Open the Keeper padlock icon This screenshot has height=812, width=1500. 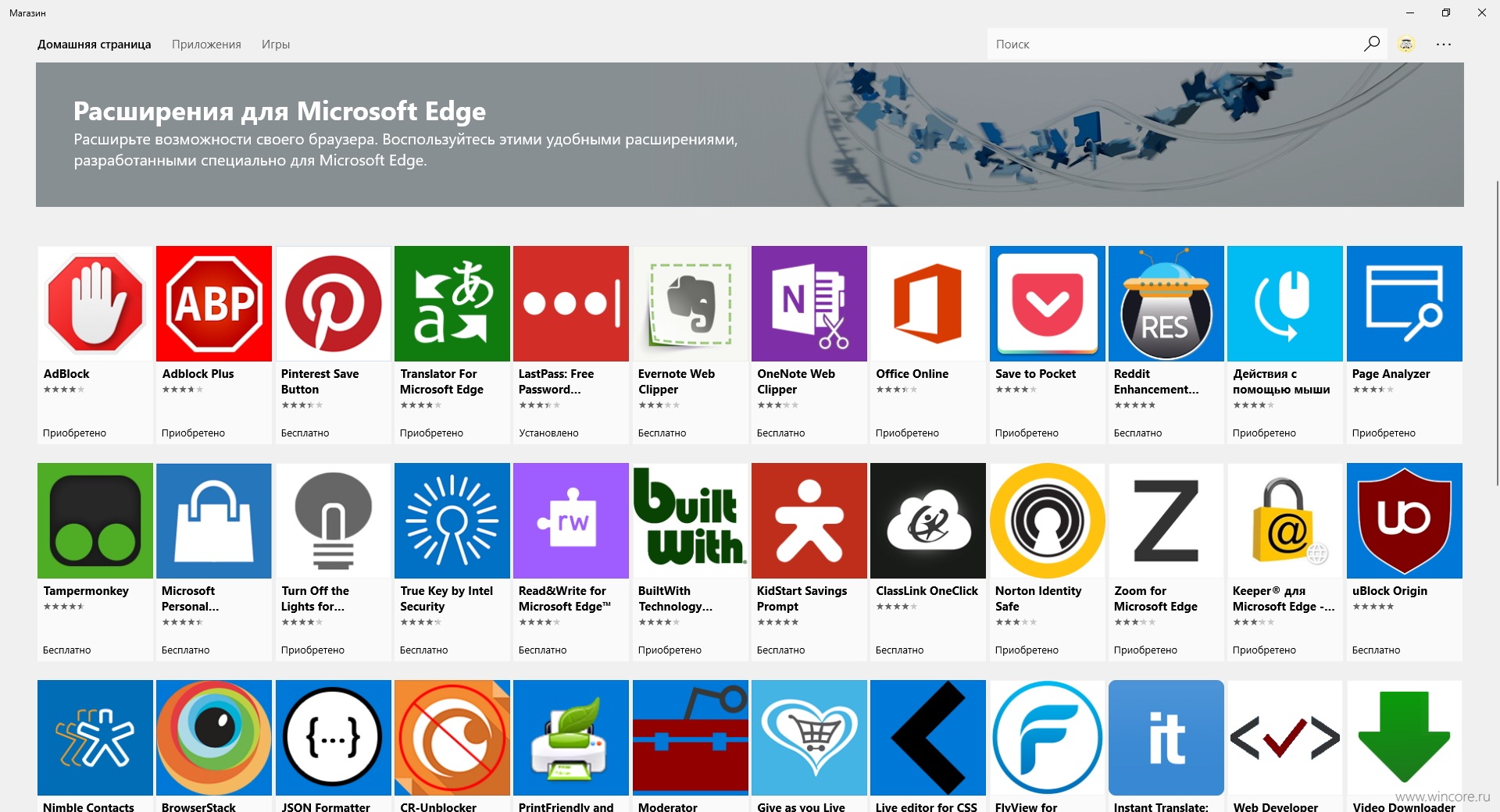click(1285, 521)
